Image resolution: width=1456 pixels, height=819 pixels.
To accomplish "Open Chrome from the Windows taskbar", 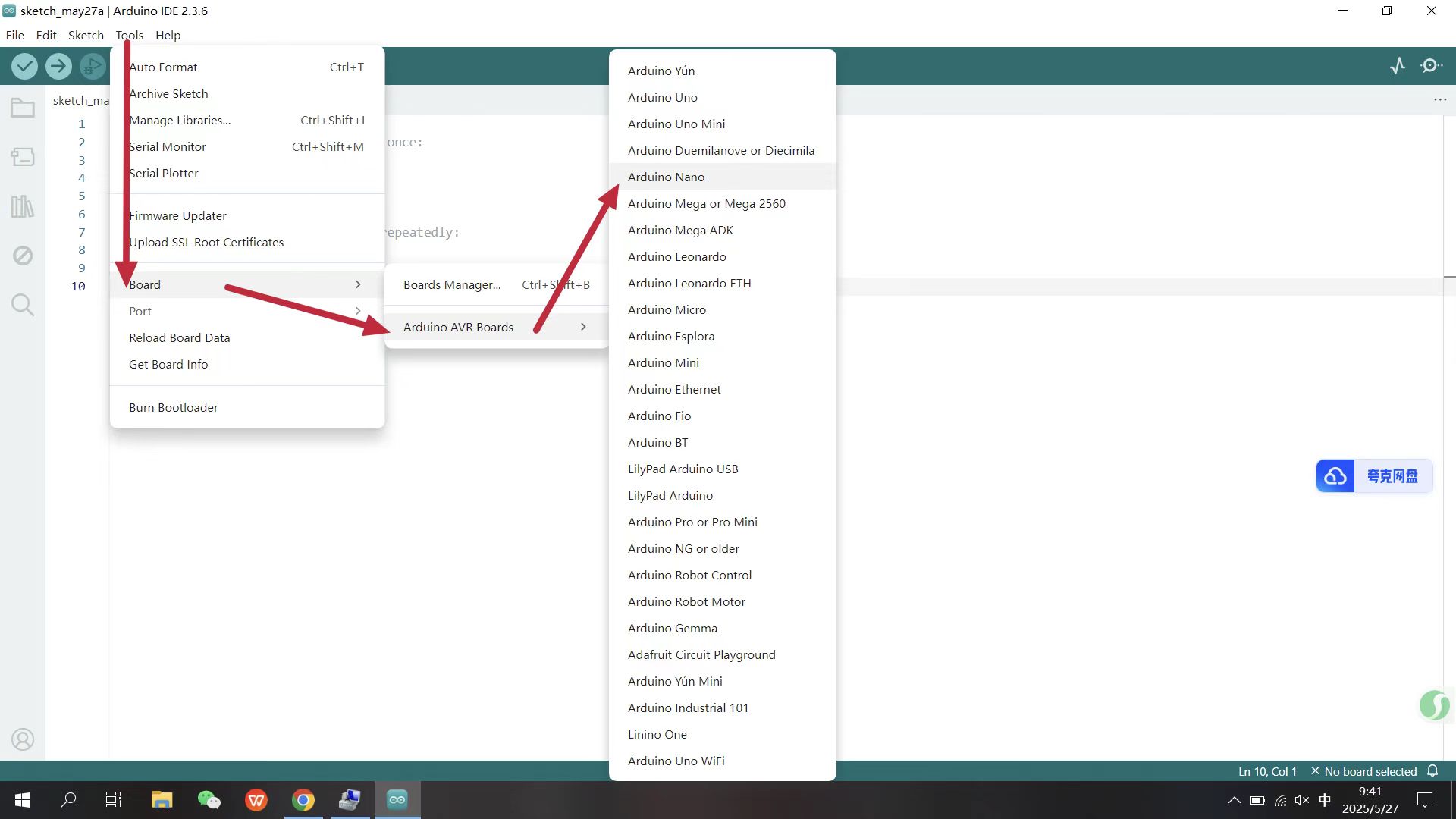I will click(303, 800).
